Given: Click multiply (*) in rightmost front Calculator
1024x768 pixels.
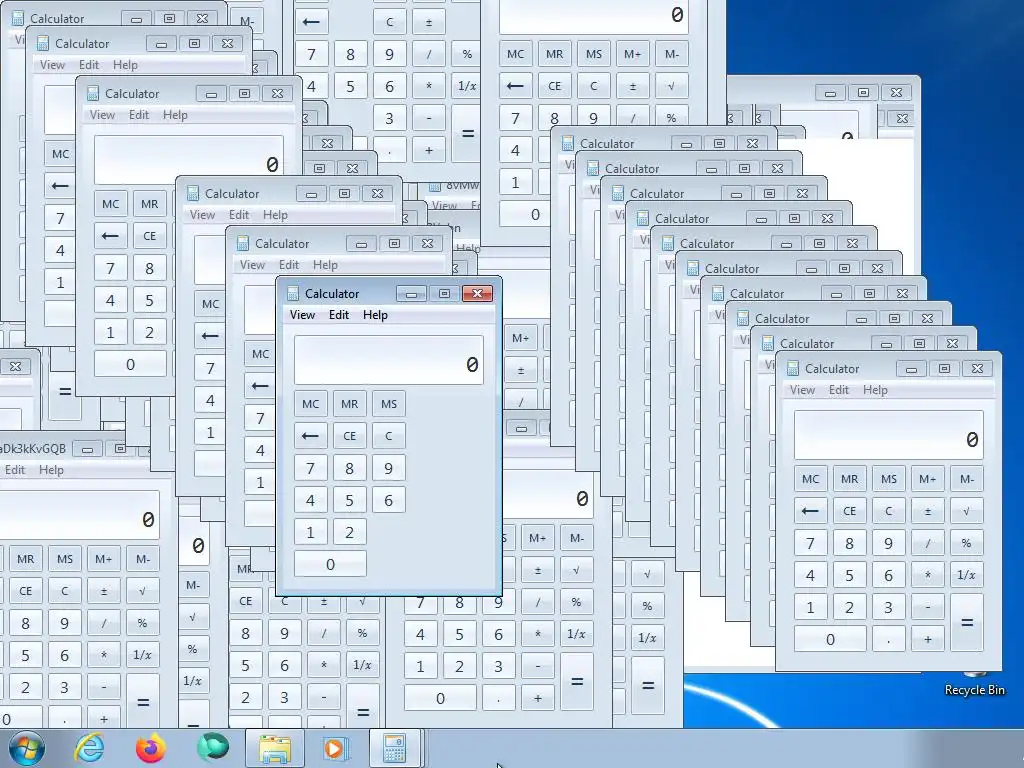Looking at the screenshot, I should (927, 575).
